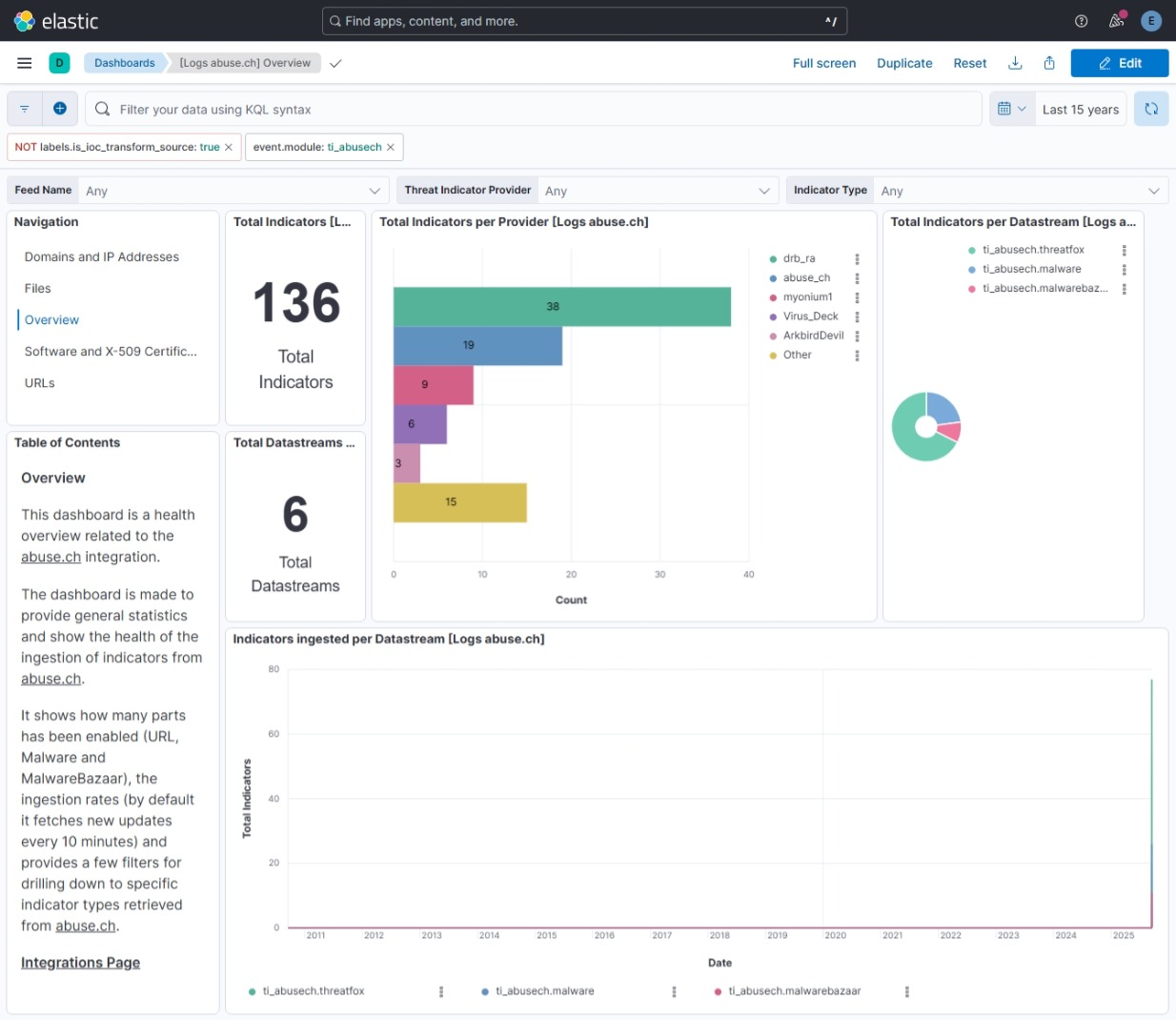Open the Integrations Page link
The height and width of the screenshot is (1020, 1176).
(x=80, y=962)
